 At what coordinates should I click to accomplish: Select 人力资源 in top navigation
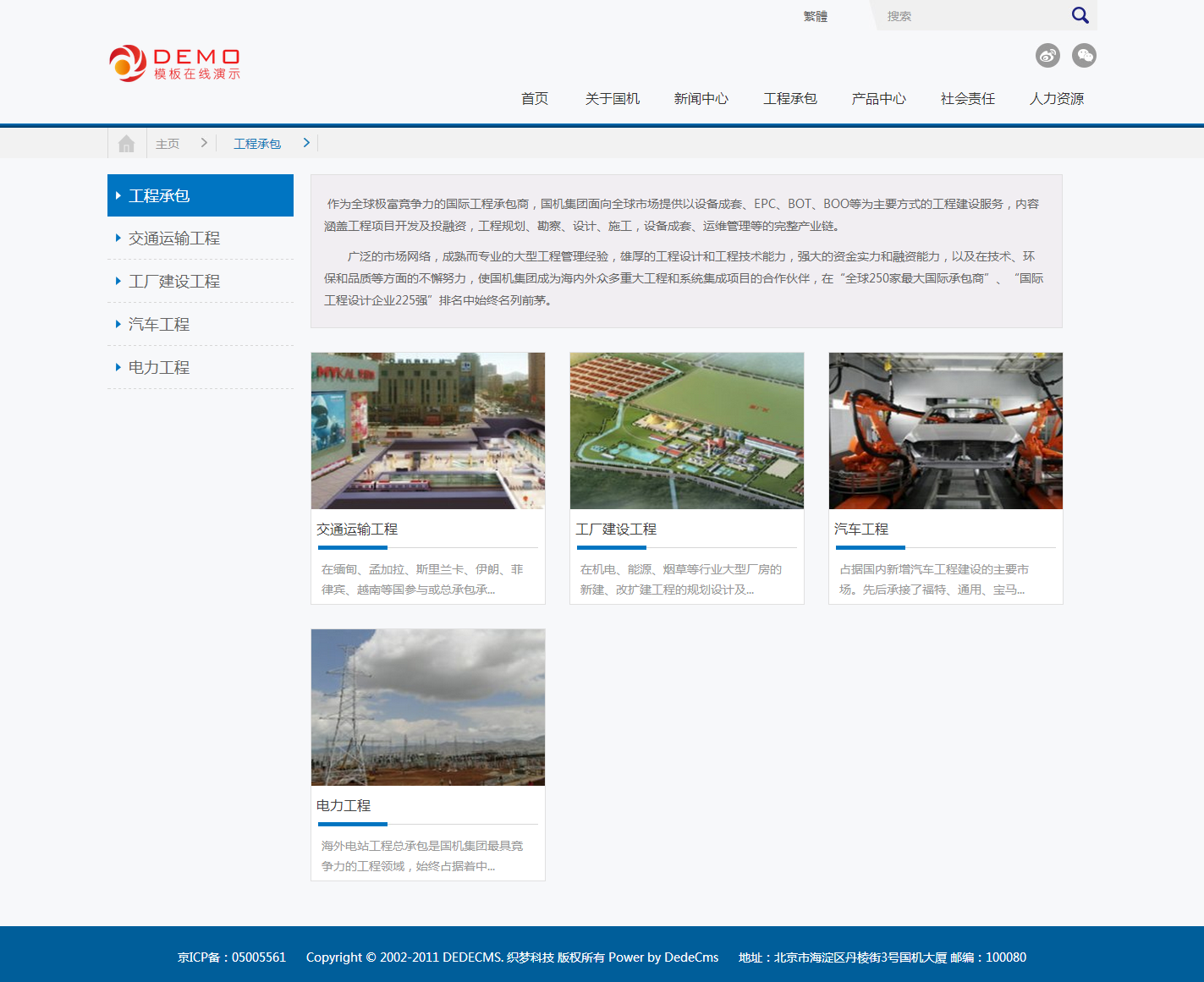1056,99
